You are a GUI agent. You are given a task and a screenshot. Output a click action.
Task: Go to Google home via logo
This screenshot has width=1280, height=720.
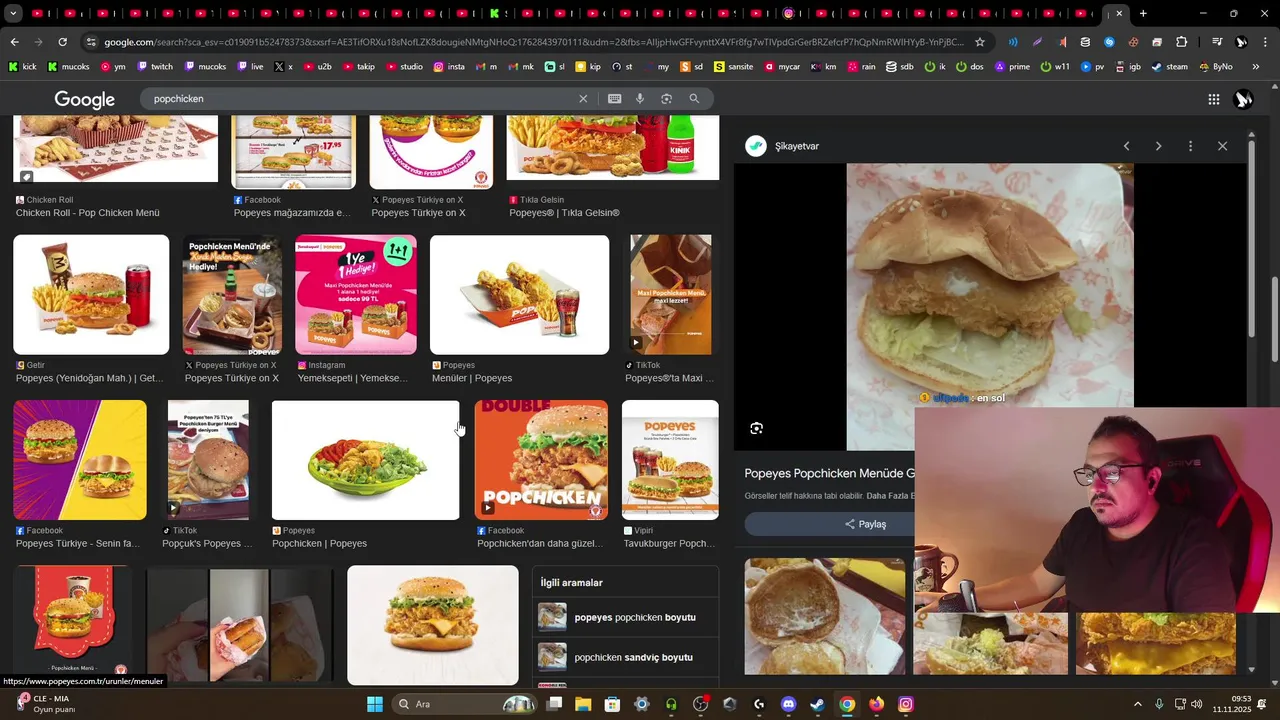point(85,100)
